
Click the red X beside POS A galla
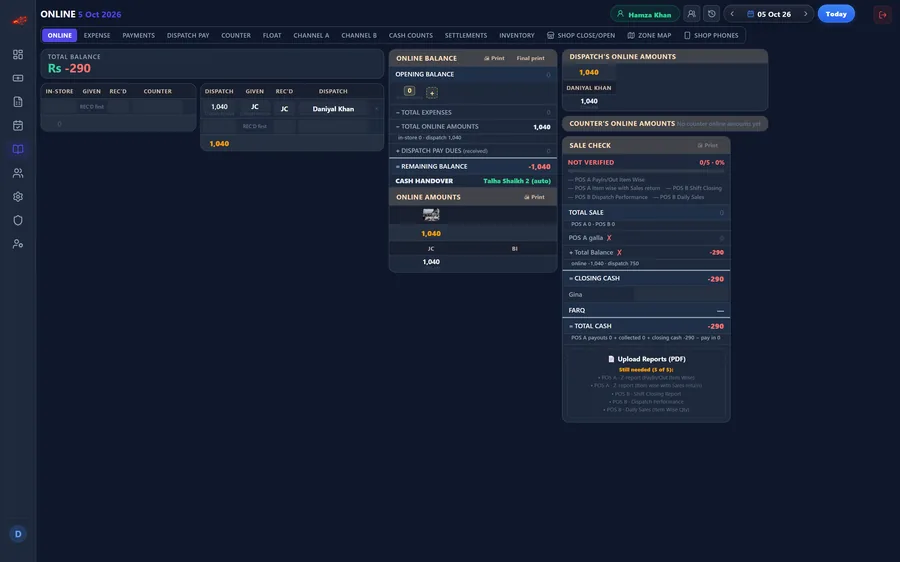609,238
